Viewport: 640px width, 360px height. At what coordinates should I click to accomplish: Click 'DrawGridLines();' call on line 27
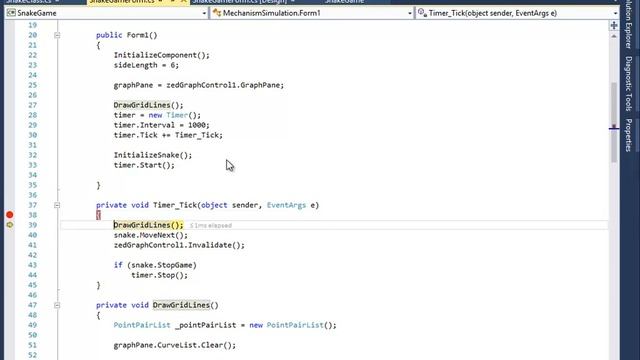tap(149, 105)
